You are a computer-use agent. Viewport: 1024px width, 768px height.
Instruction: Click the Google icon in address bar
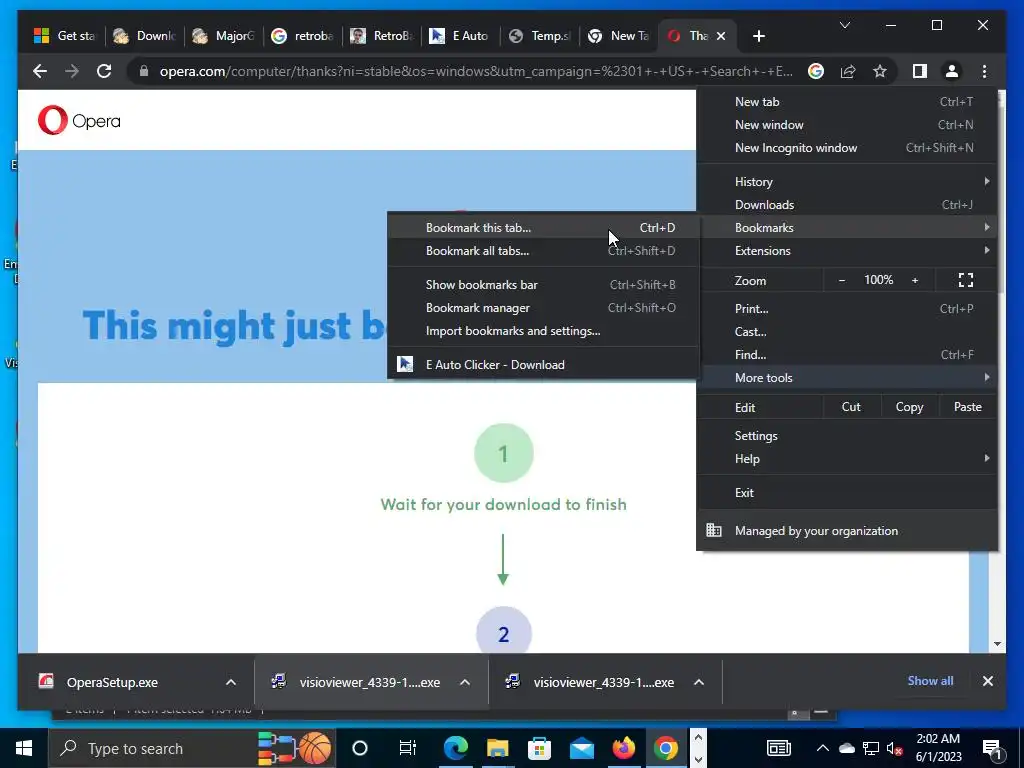(x=816, y=71)
